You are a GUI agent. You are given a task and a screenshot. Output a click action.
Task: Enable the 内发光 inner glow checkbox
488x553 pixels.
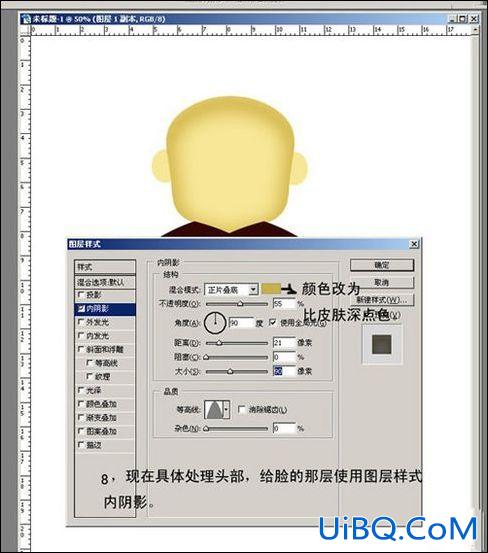coord(81,336)
